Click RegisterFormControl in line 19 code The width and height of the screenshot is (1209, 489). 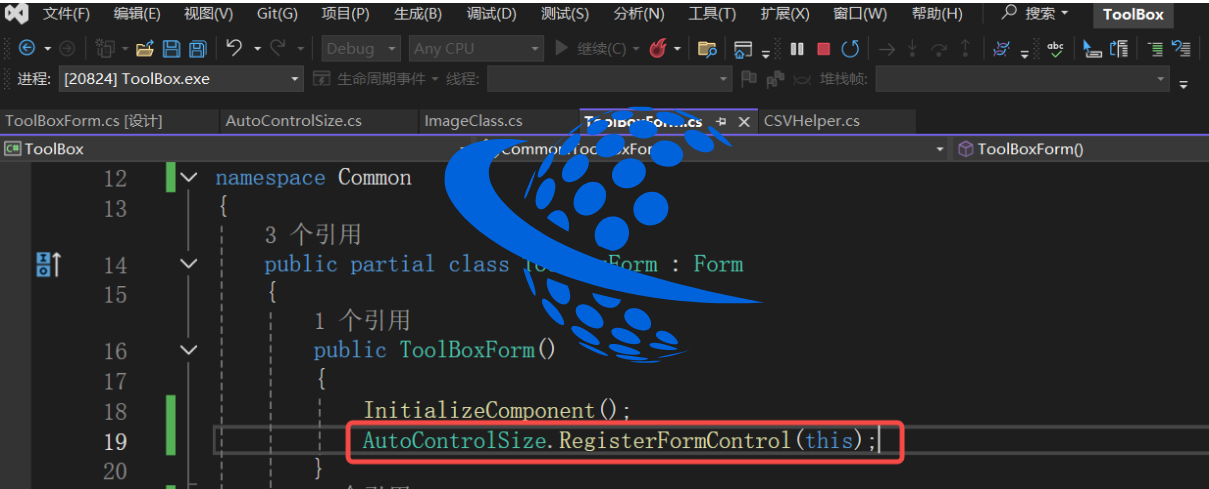coord(676,441)
